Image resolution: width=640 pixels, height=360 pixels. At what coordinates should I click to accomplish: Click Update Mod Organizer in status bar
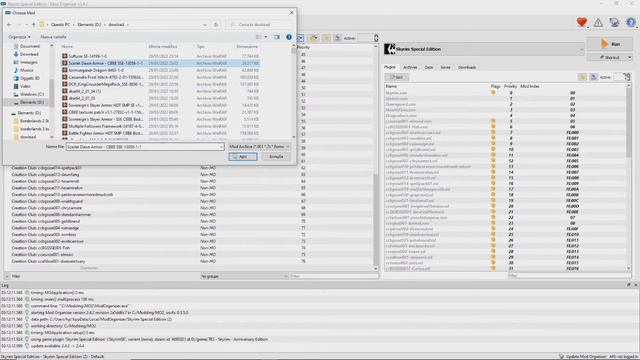583,357
